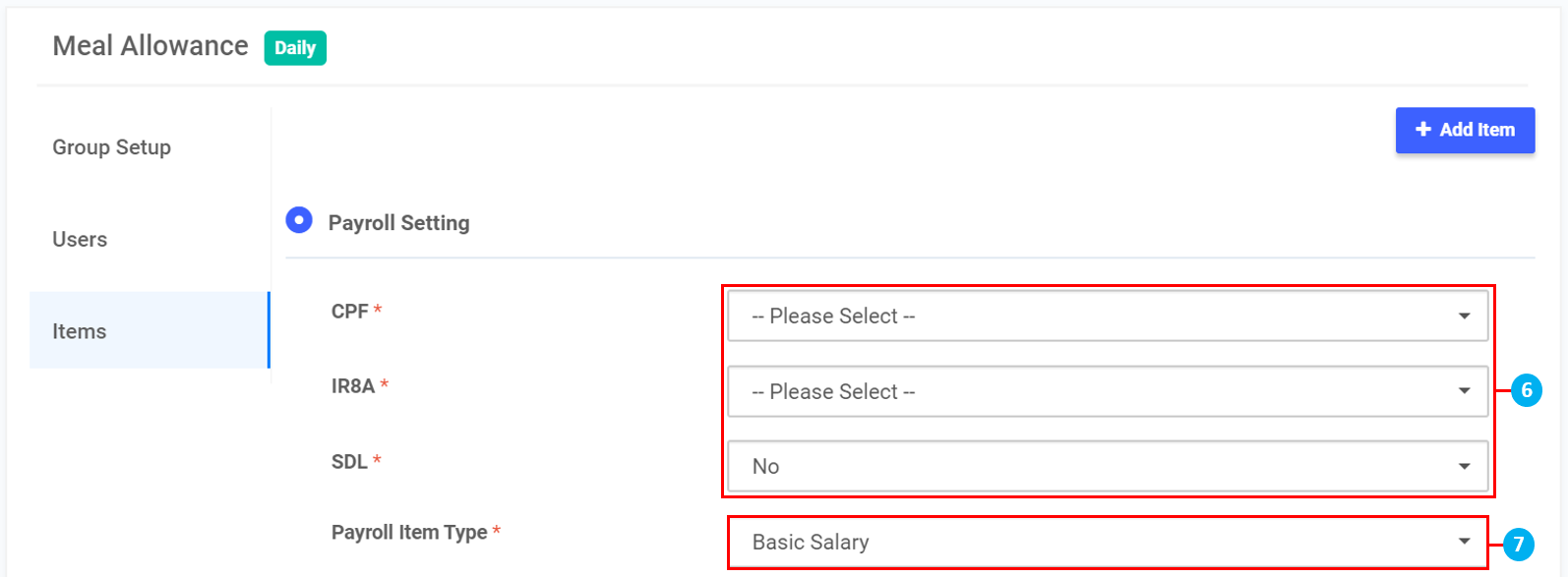Click the blue annotation marker 6
Viewport: 1568px width, 577px height.
pos(1526,390)
